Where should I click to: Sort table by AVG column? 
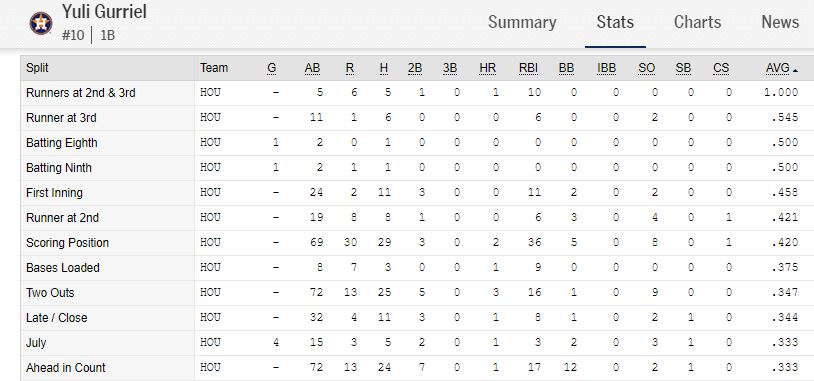778,68
